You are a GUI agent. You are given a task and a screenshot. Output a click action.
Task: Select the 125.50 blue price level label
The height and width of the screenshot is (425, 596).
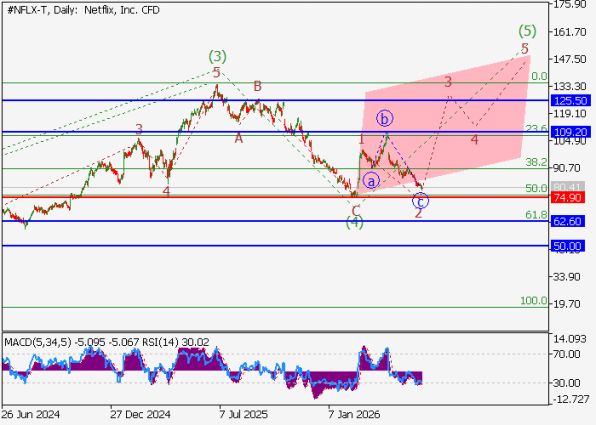tap(571, 101)
